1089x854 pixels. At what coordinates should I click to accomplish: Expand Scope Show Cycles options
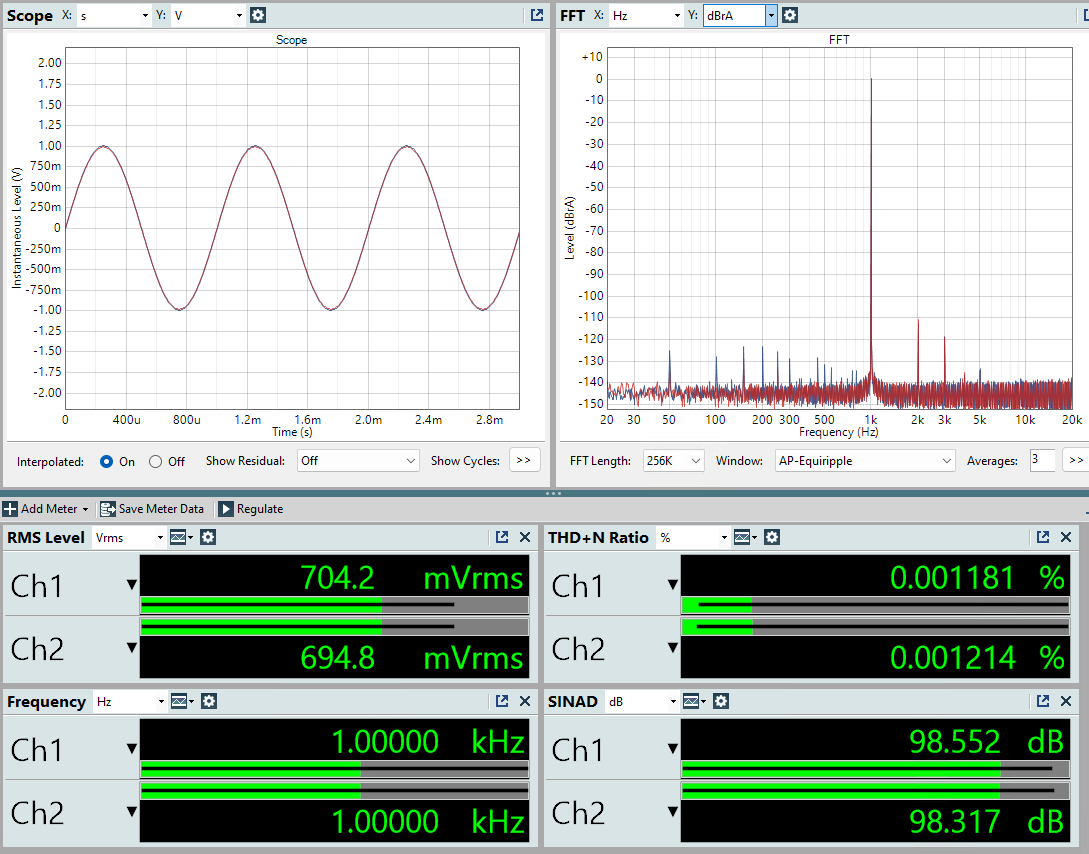(x=524, y=460)
